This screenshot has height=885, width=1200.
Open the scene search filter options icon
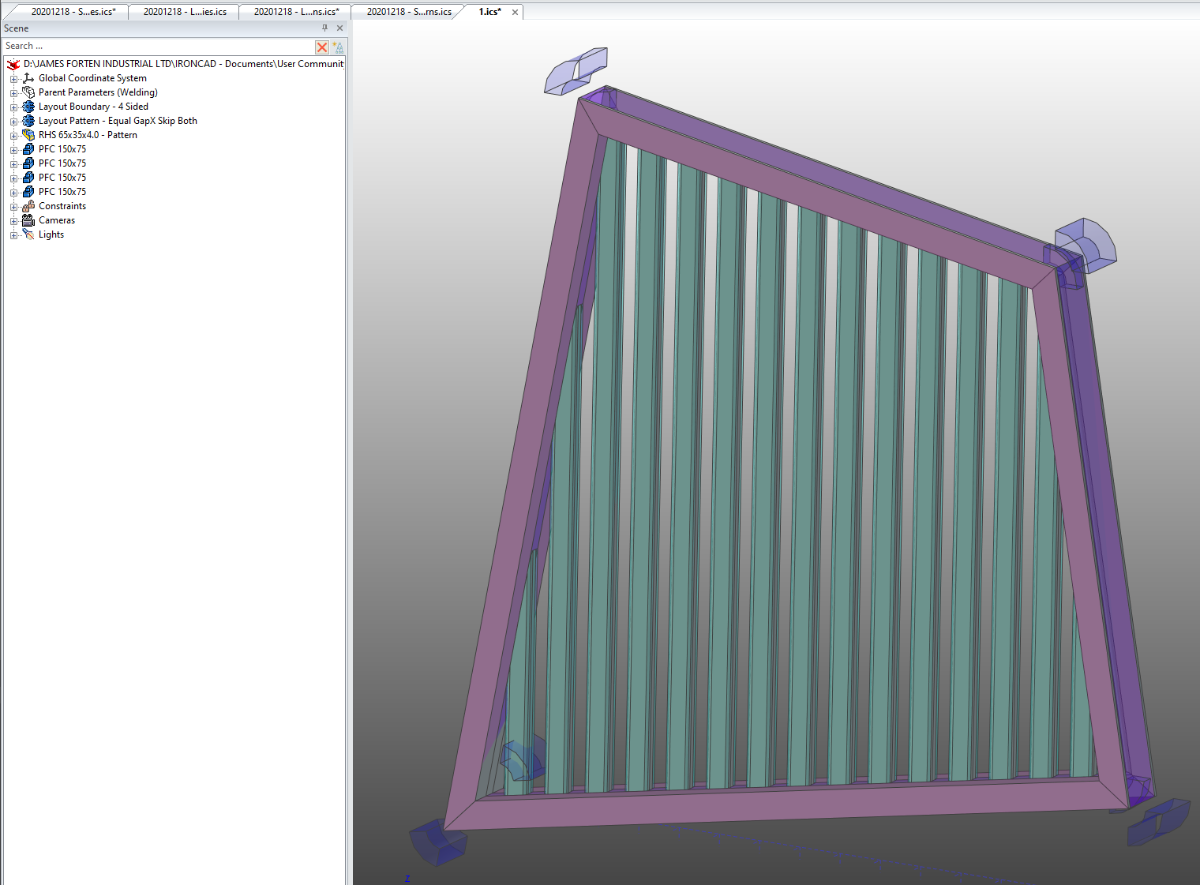338,47
